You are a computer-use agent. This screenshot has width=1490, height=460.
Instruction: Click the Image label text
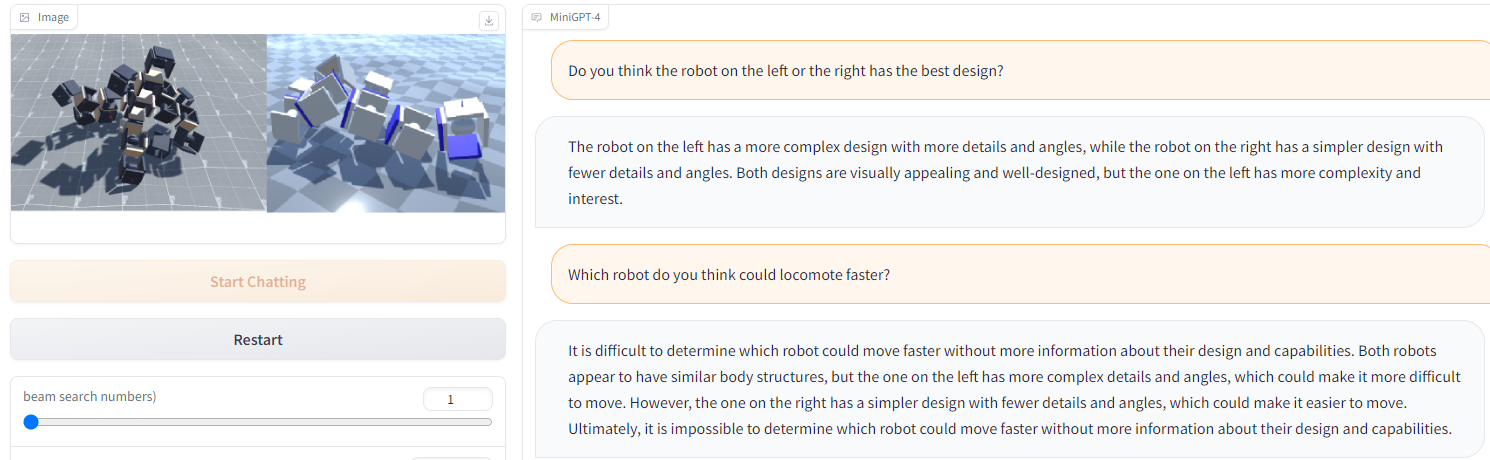point(53,17)
